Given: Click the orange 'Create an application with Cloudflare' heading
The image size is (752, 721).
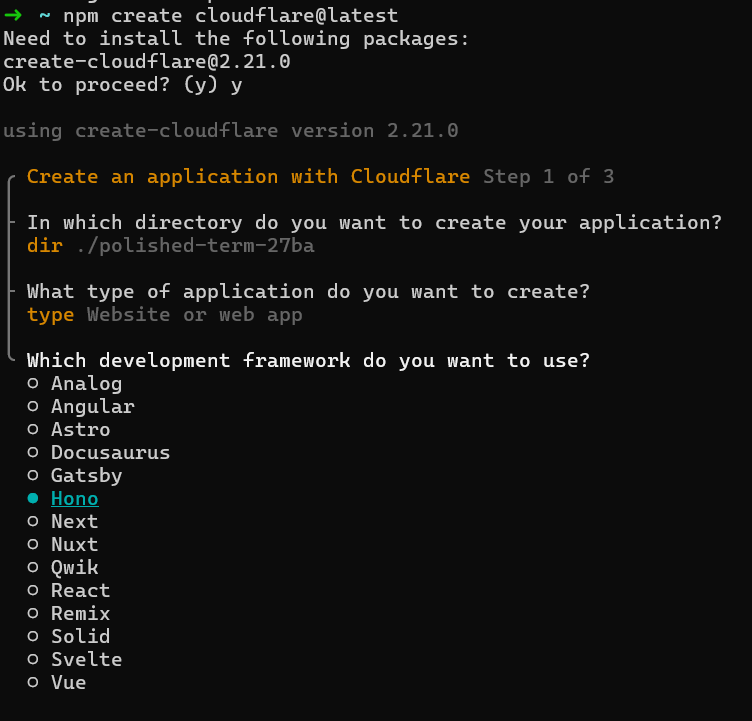Looking at the screenshot, I should [x=248, y=177].
